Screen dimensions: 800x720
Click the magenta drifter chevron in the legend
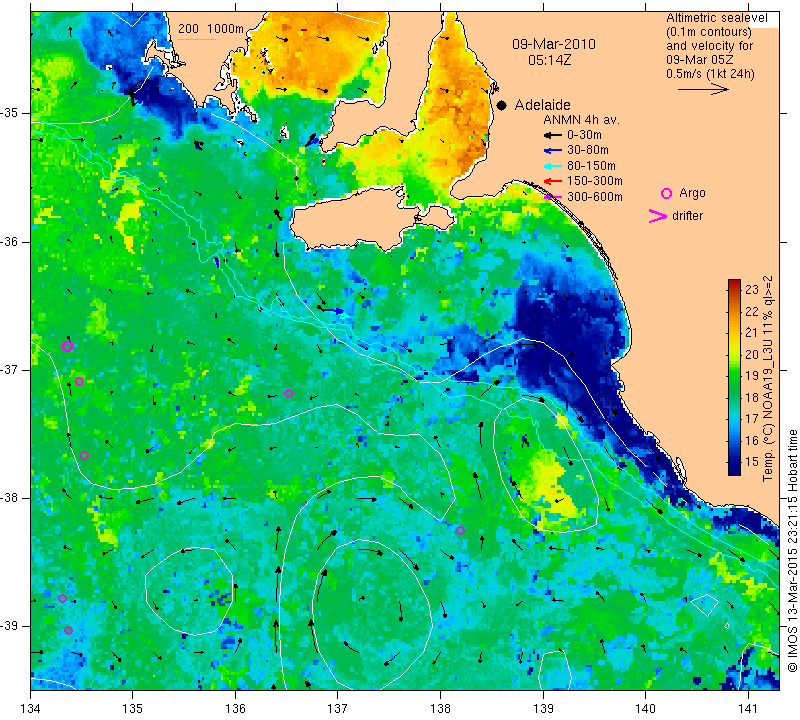pos(657,216)
